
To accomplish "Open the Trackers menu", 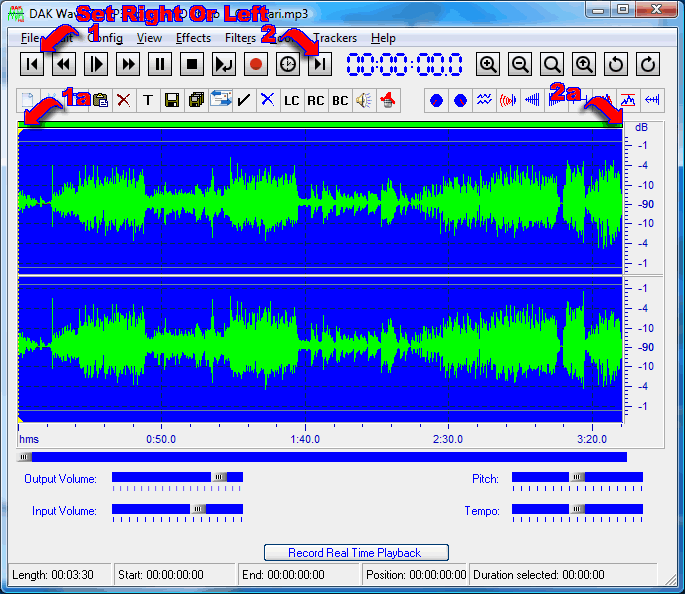I will tap(335, 38).
